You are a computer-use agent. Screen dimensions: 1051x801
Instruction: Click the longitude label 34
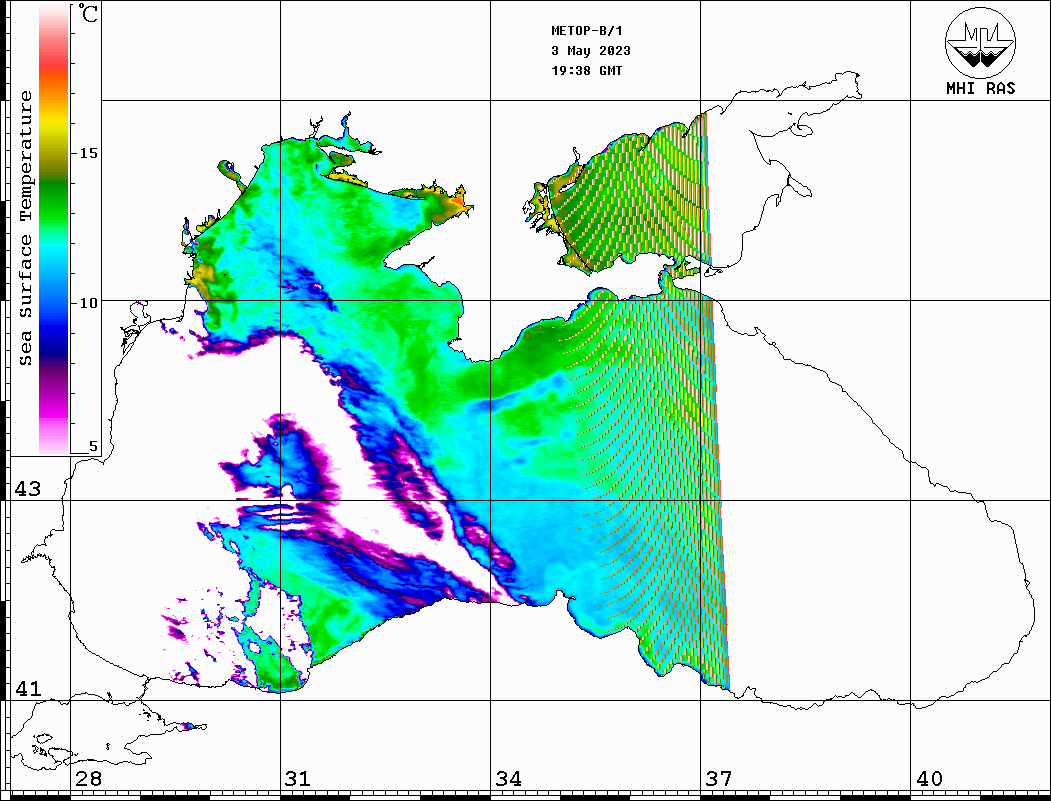pyautogui.click(x=508, y=778)
